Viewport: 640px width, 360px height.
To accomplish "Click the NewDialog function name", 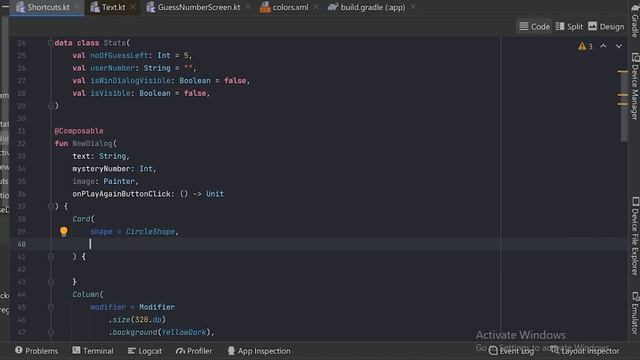I will tap(92, 144).
